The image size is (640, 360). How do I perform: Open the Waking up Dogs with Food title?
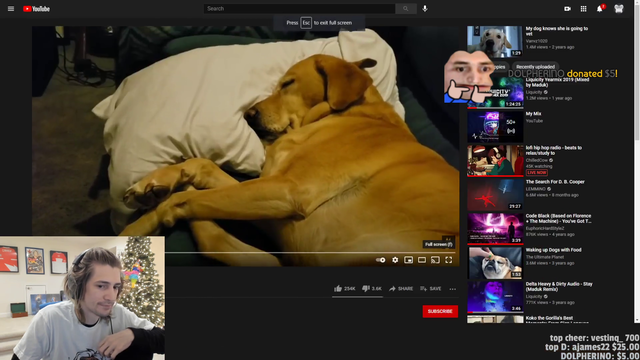tap(553, 250)
